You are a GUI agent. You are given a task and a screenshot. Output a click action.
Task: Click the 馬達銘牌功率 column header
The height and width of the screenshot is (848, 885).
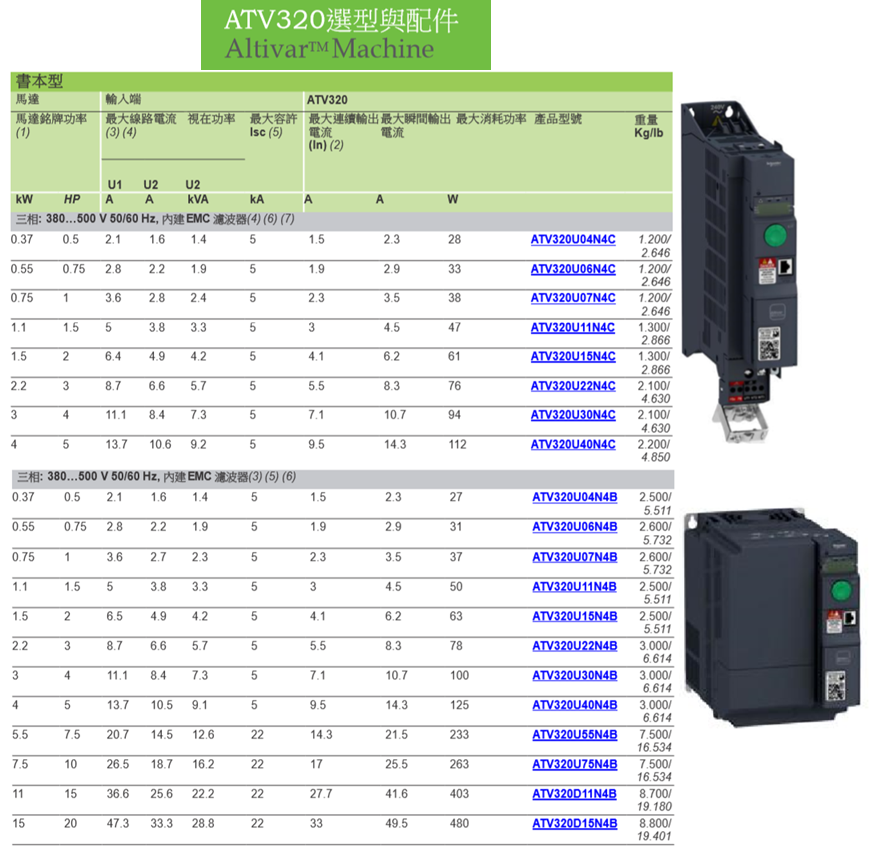point(51,125)
